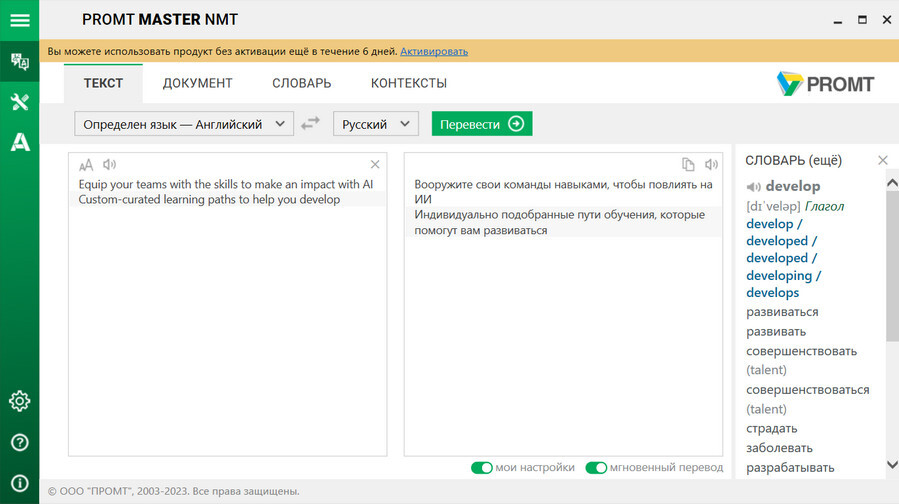The width and height of the screenshot is (899, 504).
Task: Switch to the КОНТЕКСТЫ tab
Action: [409, 83]
